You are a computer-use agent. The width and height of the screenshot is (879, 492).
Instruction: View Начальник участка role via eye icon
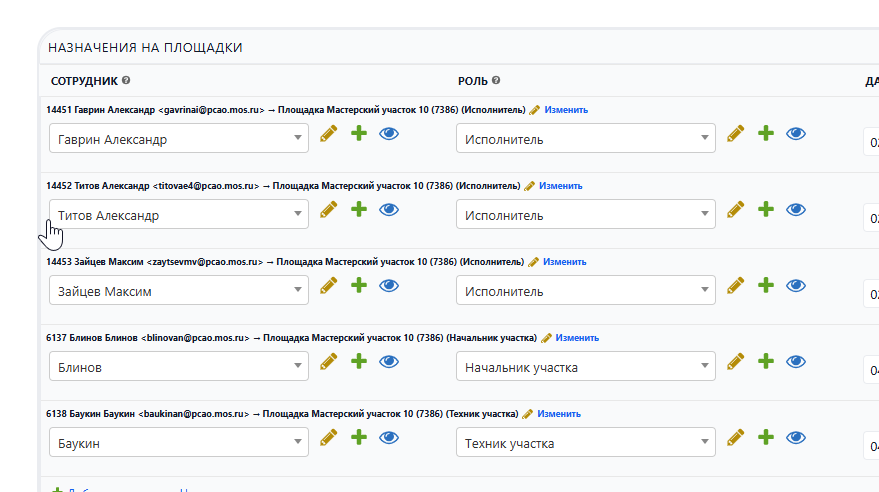click(x=796, y=362)
